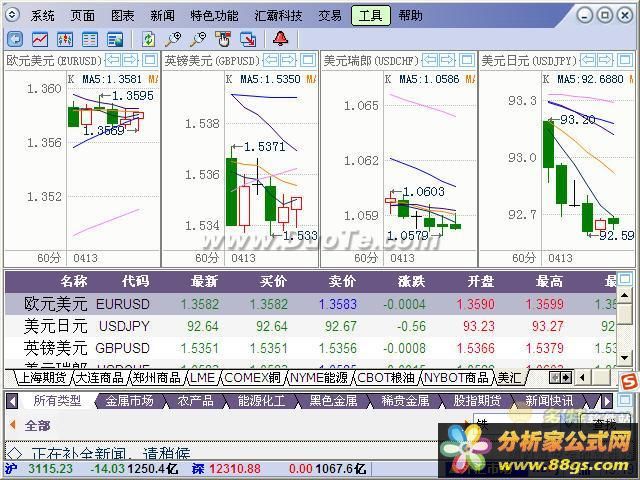Click the first magnifier zoom icon
Image resolution: width=640 pixels, height=480 pixels.
pos(173,39)
